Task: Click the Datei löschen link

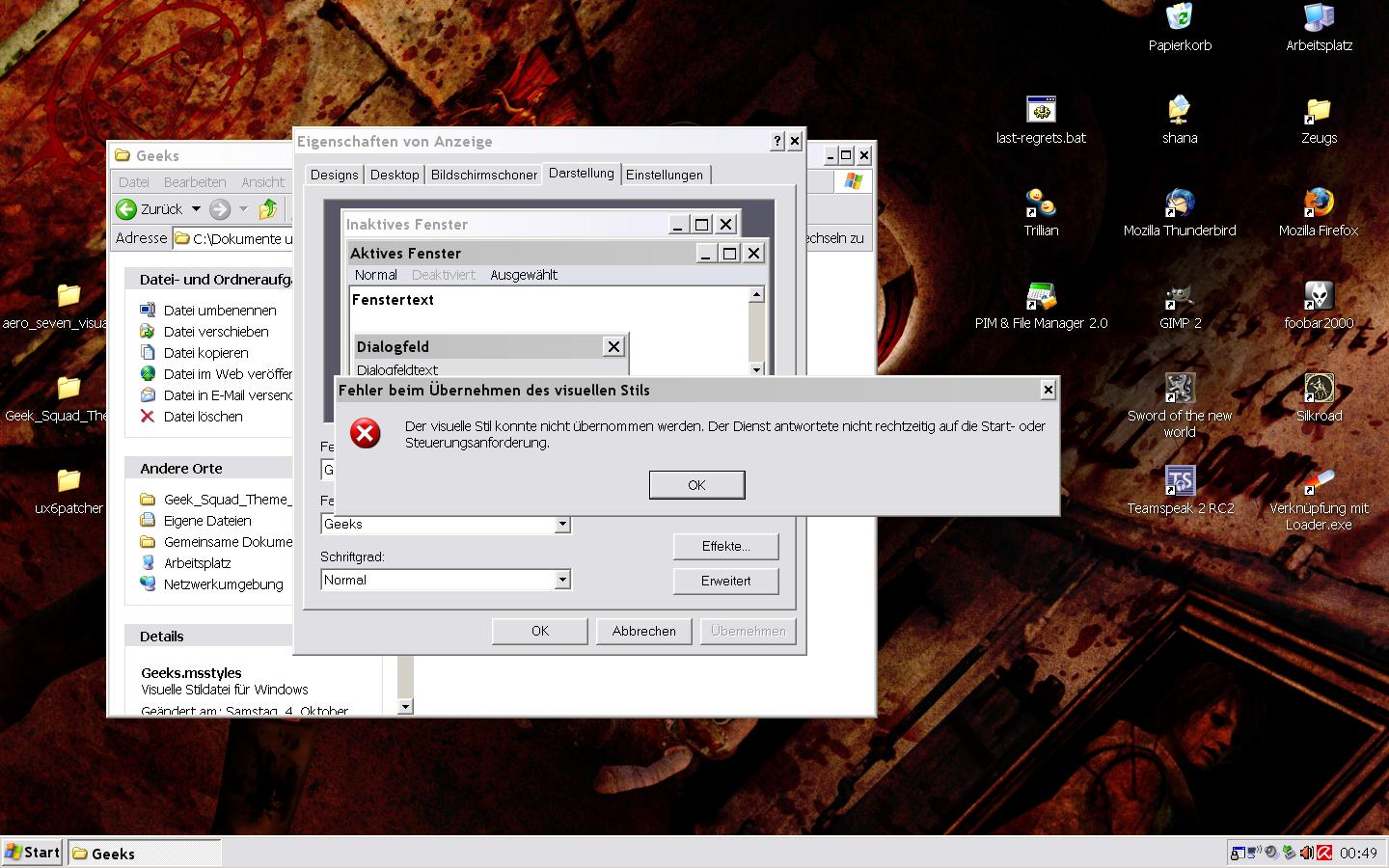Action: pyautogui.click(x=203, y=417)
